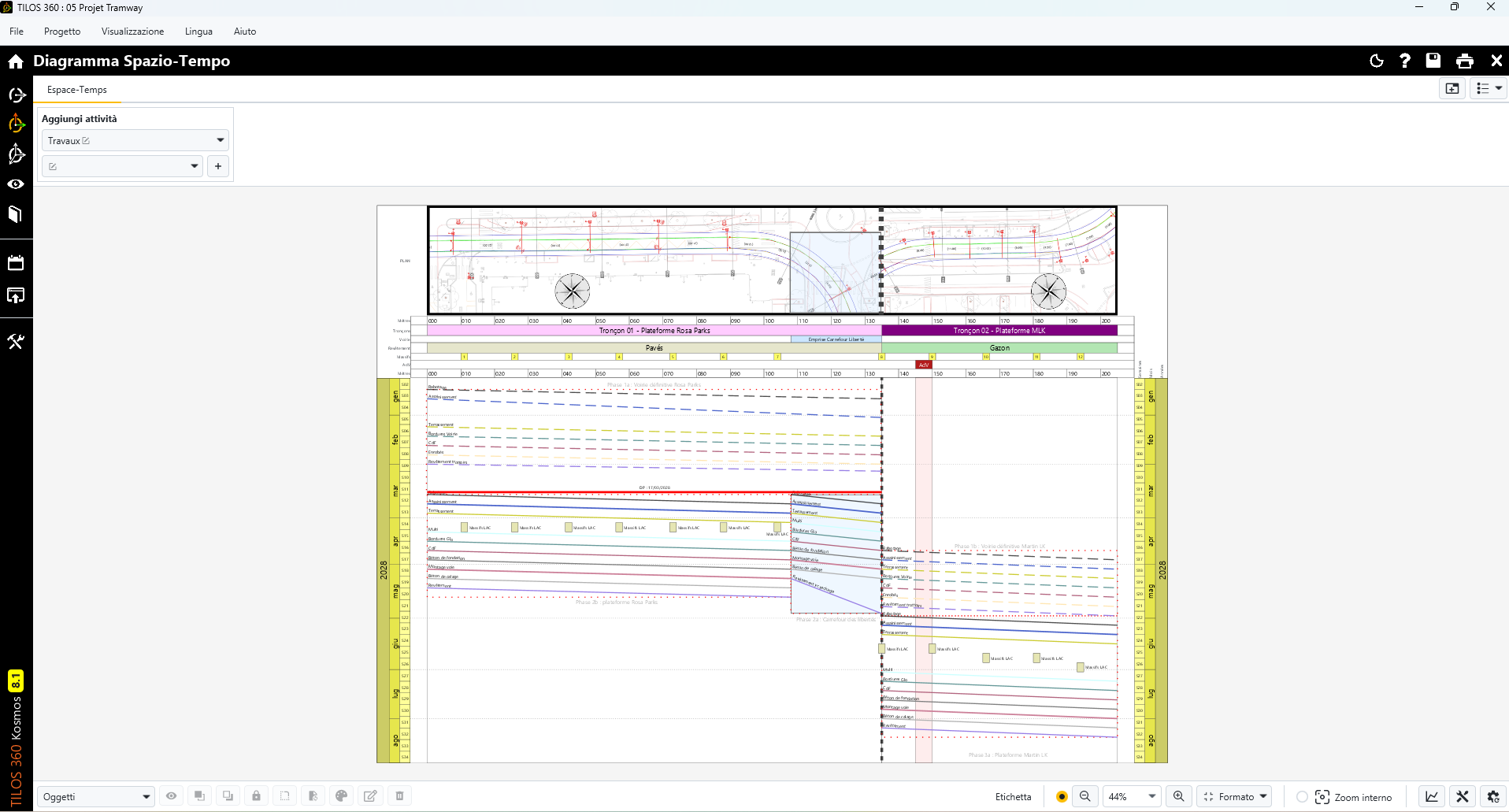
Task: Open the 44% zoom level dropdown
Action: (1132, 796)
